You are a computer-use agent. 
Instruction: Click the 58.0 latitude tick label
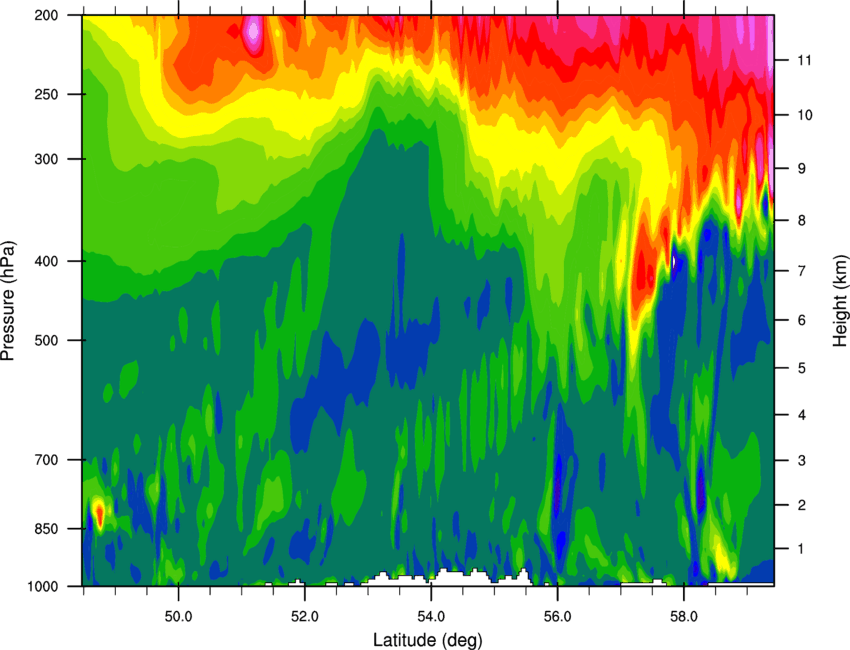684,617
